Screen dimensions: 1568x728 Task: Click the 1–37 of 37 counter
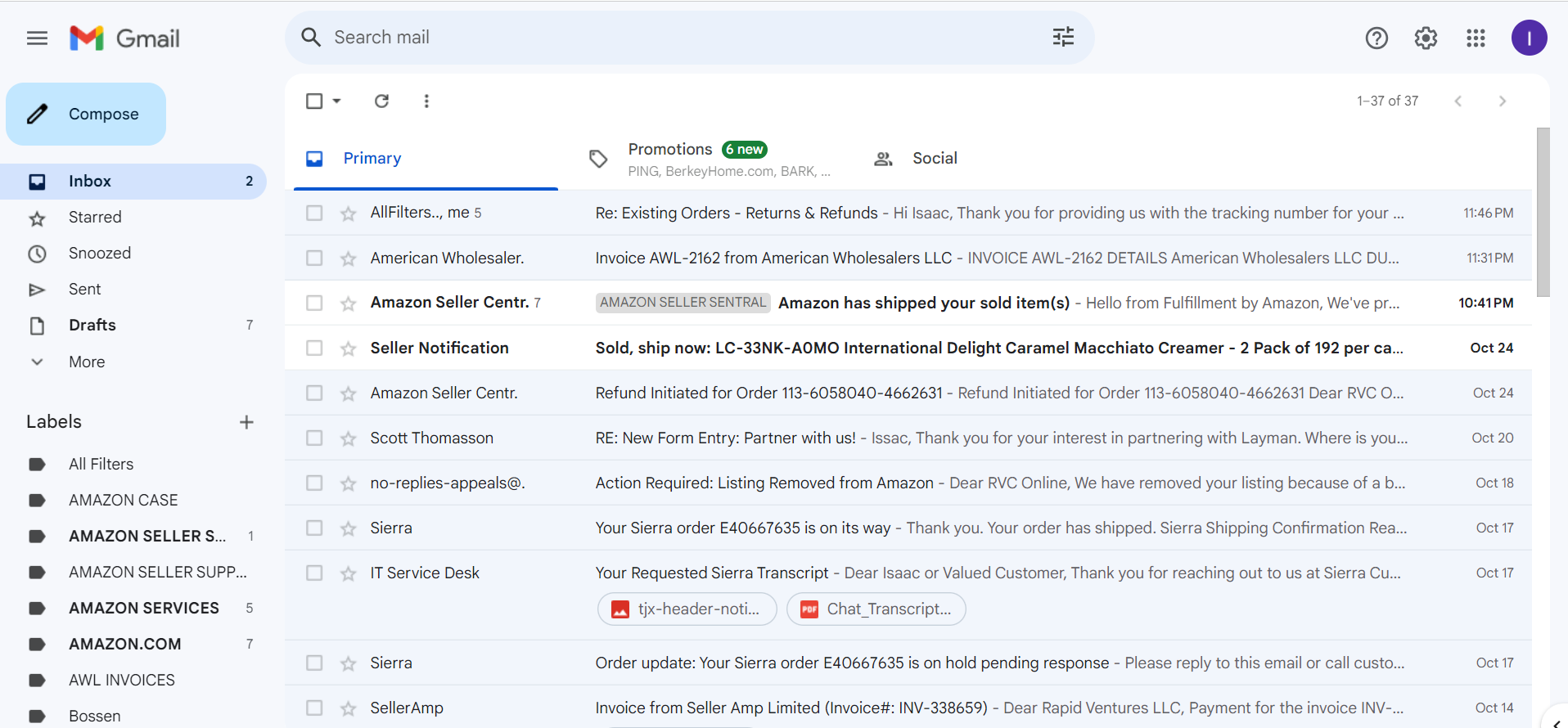coord(1388,101)
